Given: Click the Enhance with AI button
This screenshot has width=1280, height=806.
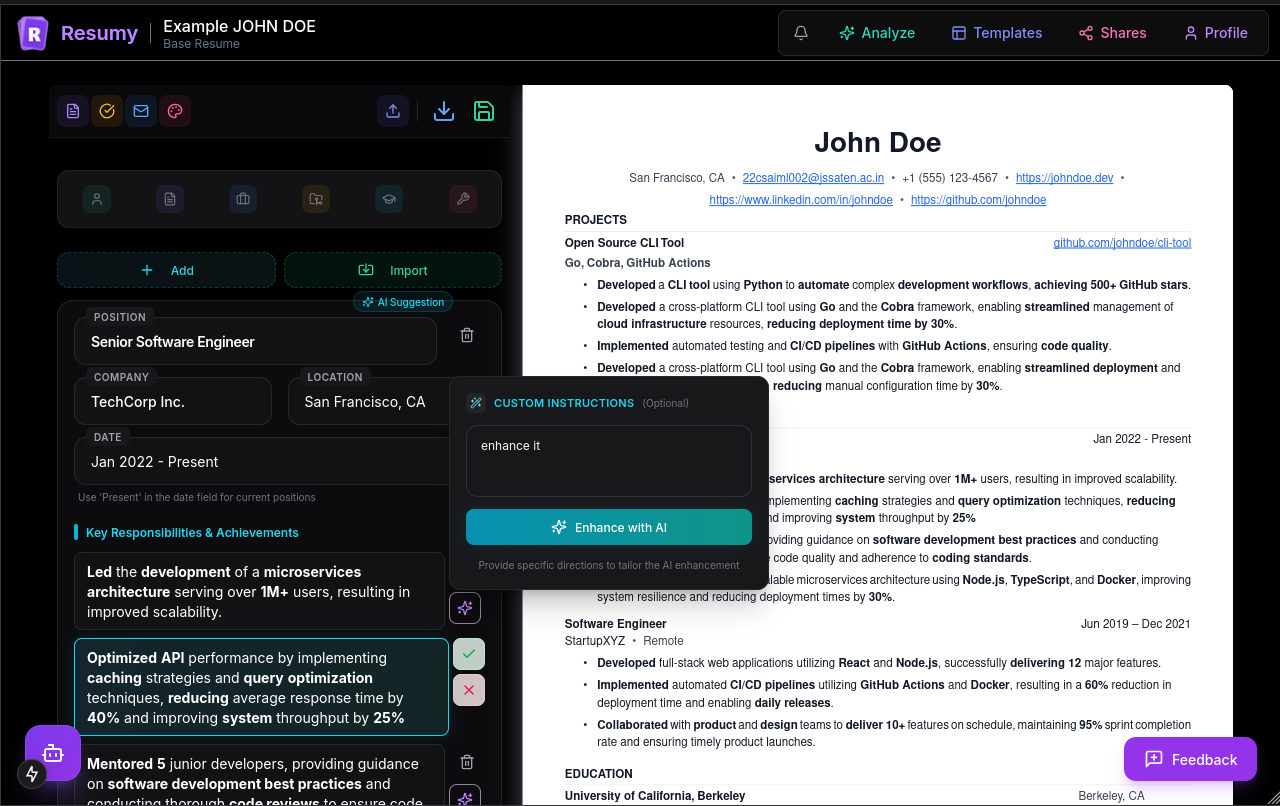Looking at the screenshot, I should tap(608, 527).
